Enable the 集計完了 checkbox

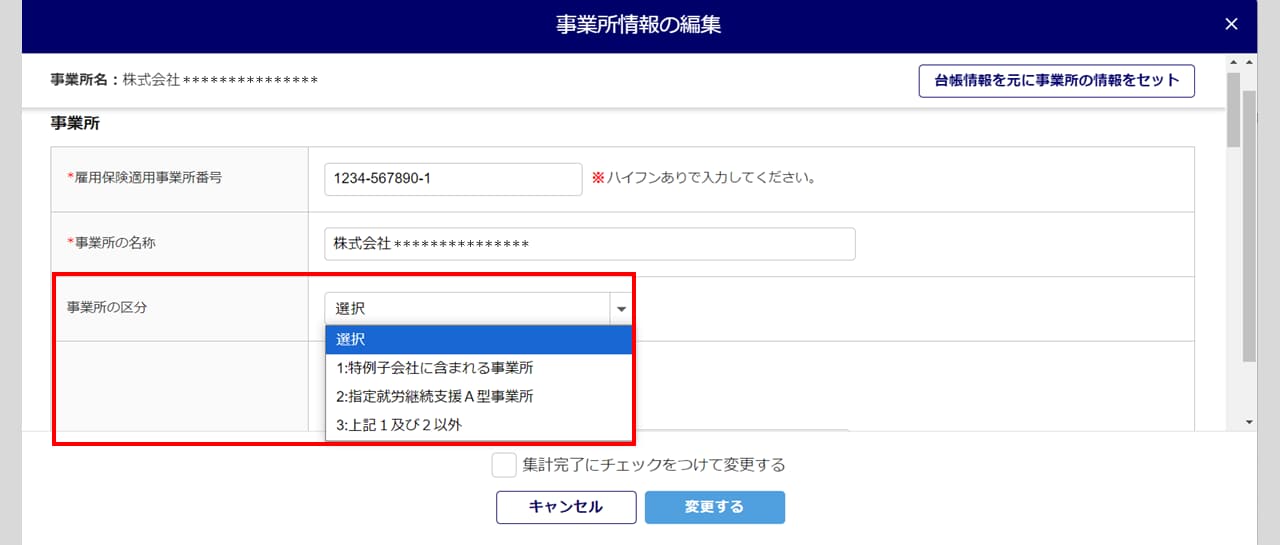click(x=504, y=465)
